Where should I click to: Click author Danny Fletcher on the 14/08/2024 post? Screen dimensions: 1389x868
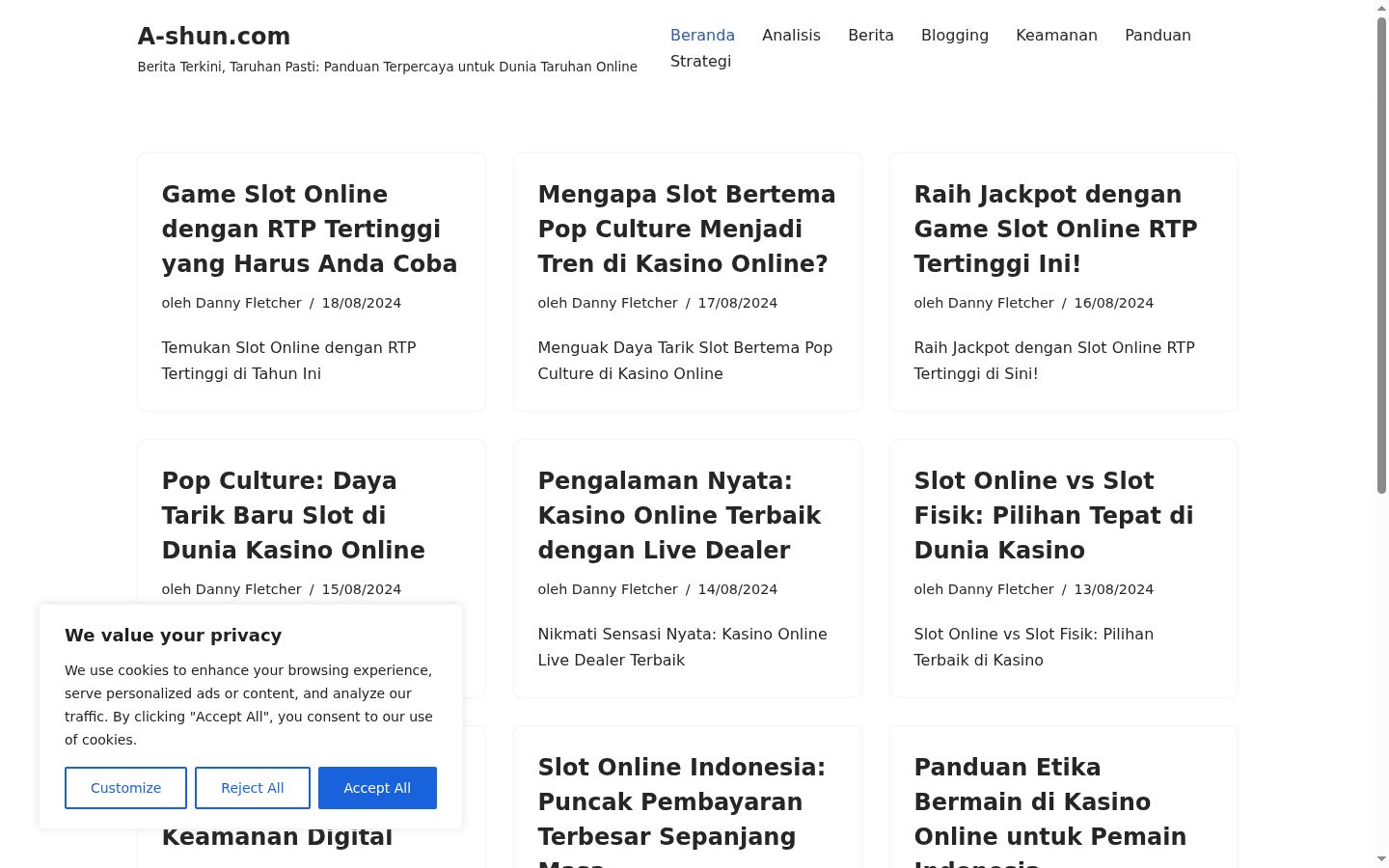pyautogui.click(x=625, y=589)
